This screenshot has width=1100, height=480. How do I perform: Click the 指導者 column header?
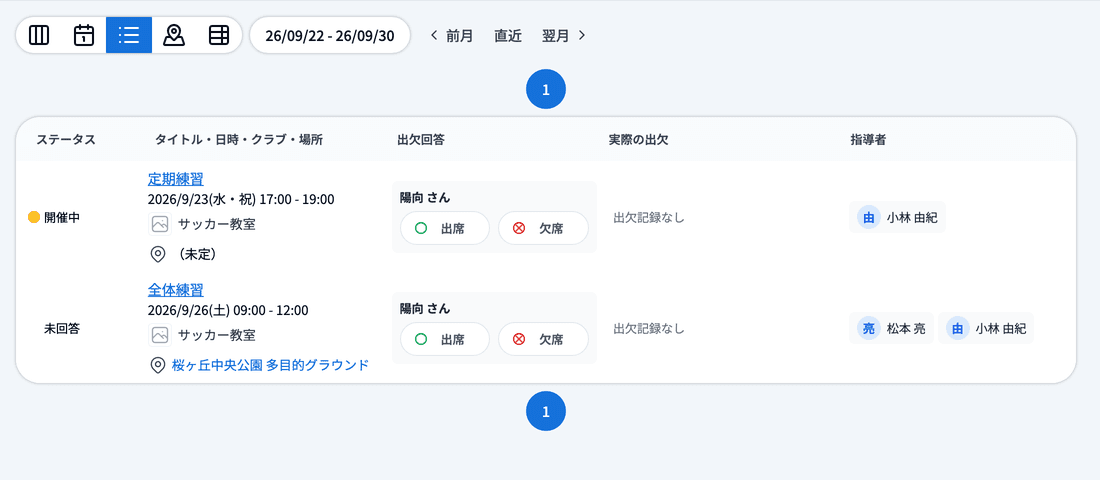click(x=868, y=140)
